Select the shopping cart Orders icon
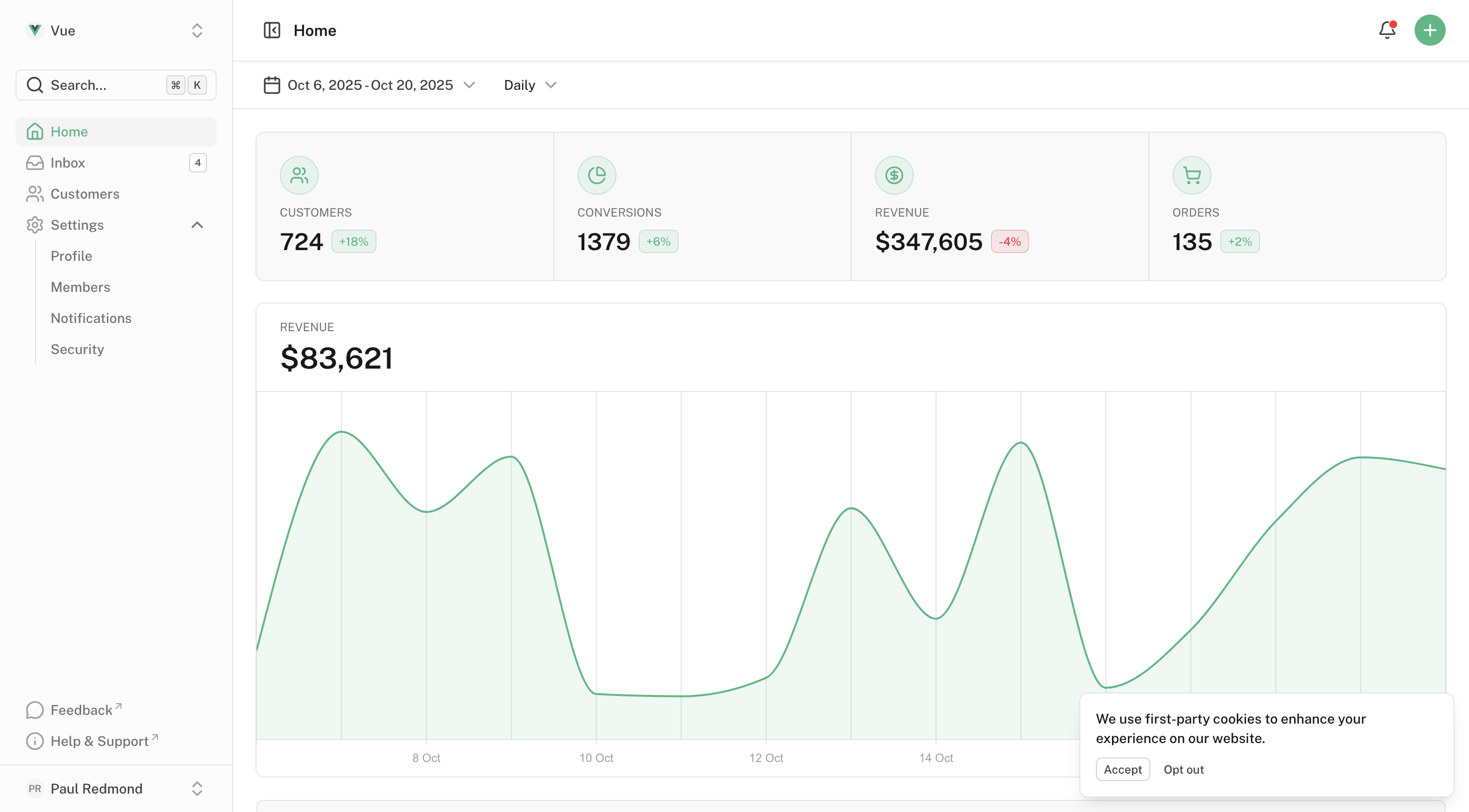Viewport: 1469px width, 812px height. 1192,175
